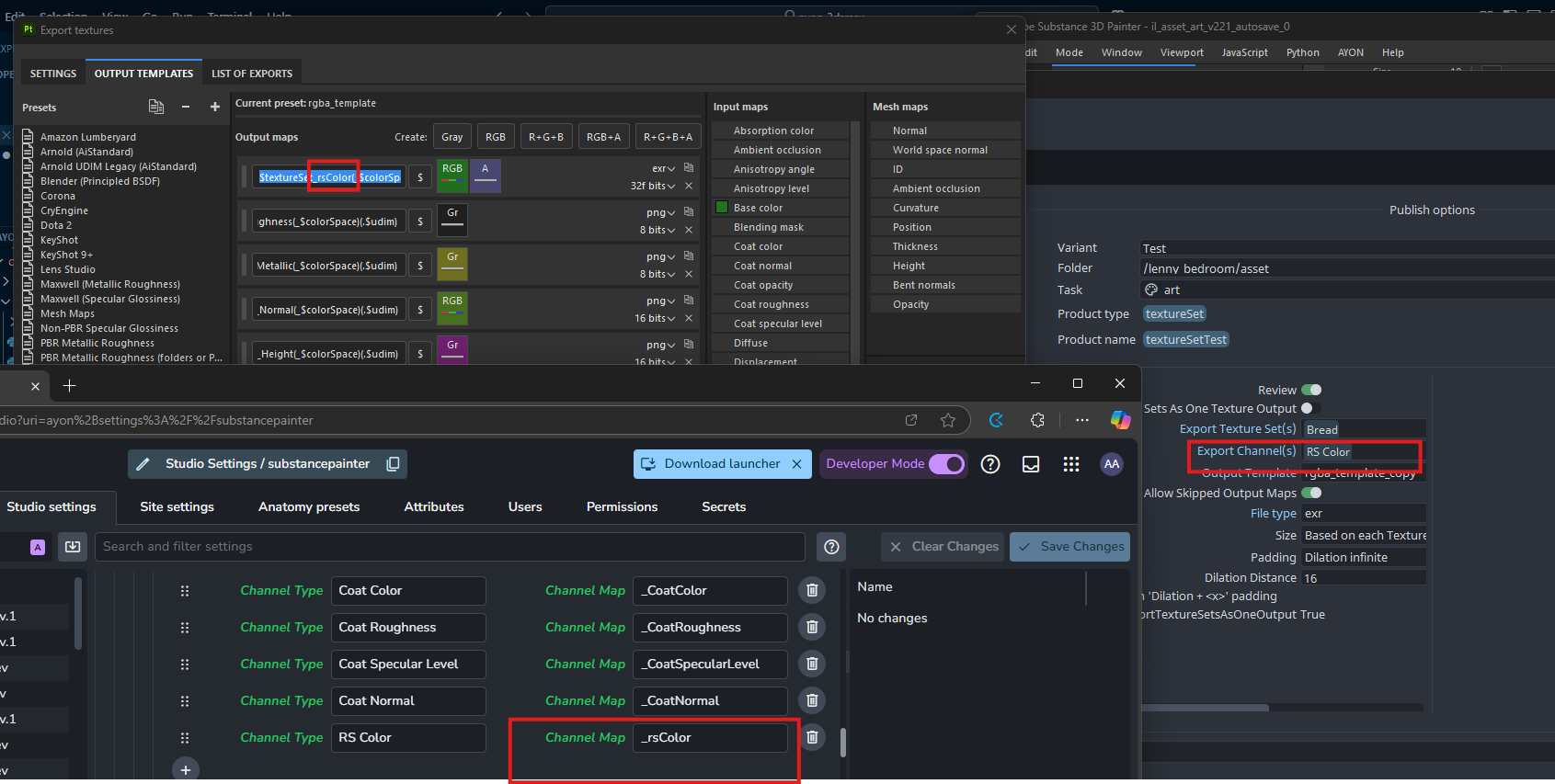
Task: Duplicate the exr output map row
Action: 689,168
